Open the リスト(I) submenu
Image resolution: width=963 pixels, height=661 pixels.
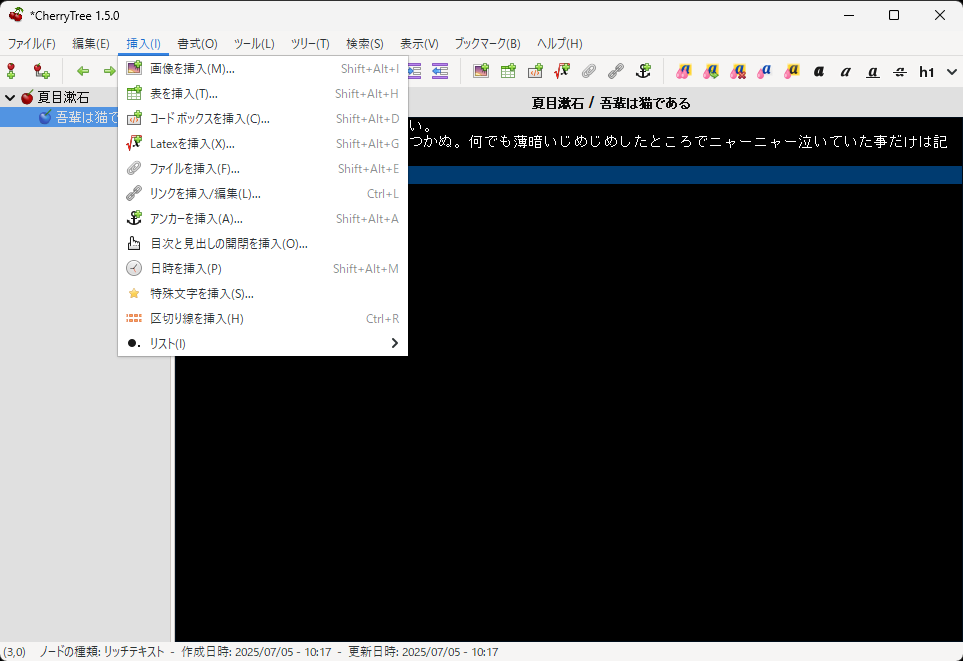coord(263,343)
